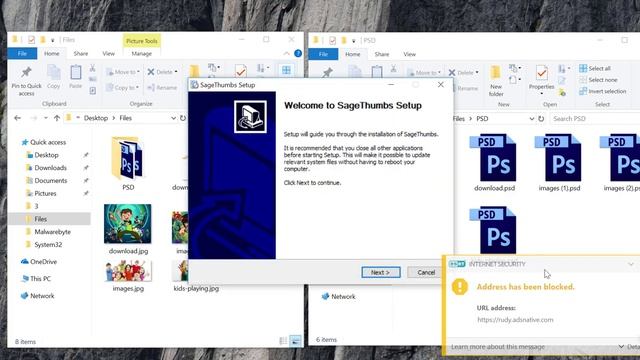Select folder named 3 in navigation pane
Image resolution: width=640 pixels, height=360 pixels.
pos(36,206)
